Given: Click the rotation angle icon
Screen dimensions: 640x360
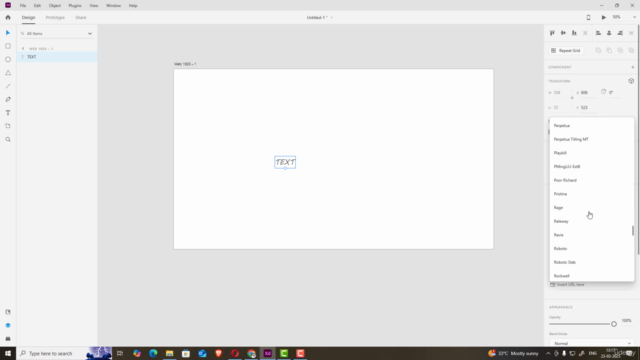Looking at the screenshot, I should (x=603, y=92).
